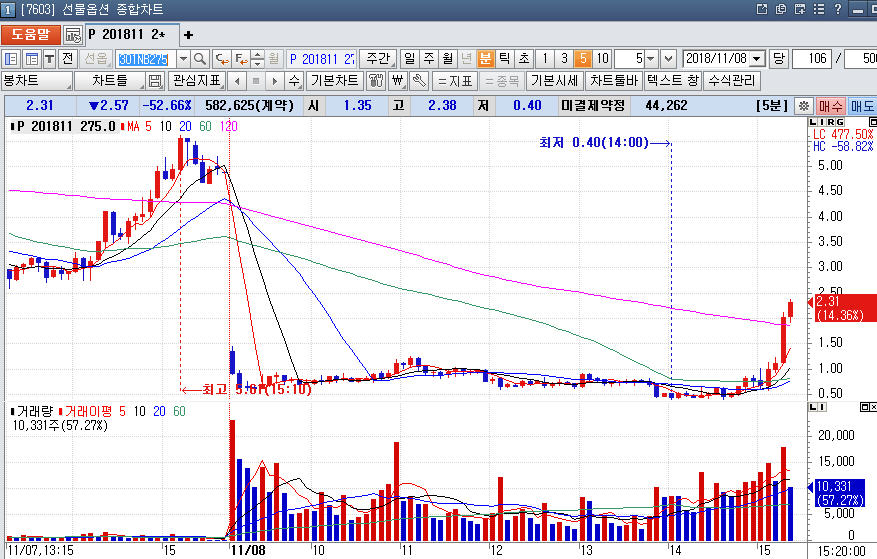The image size is (877, 559).
Task: Click the won currency symbol icon
Action: (x=398, y=81)
